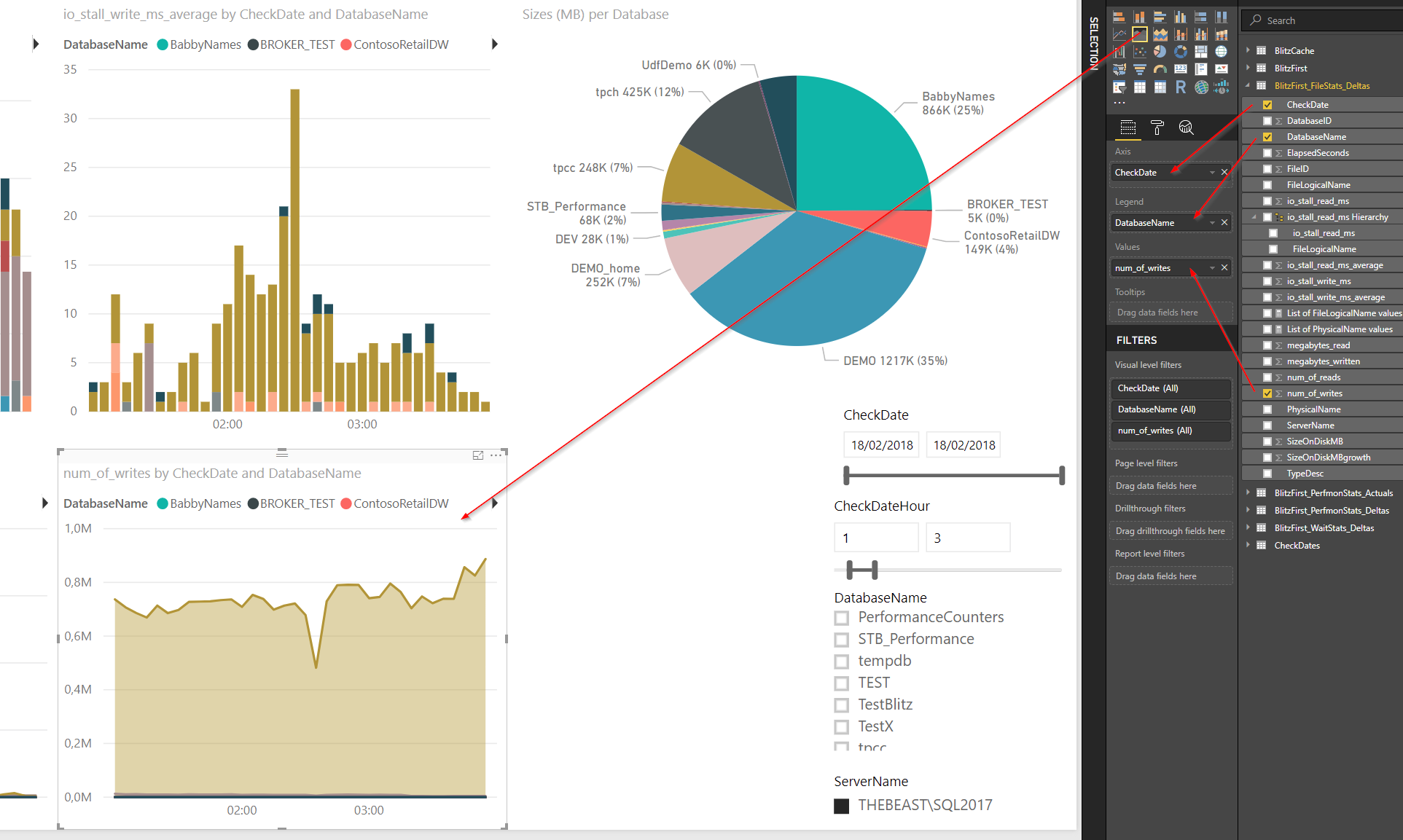This screenshot has height=840, width=1403.
Task: Tick the tempdb slicer checkbox
Action: click(x=842, y=662)
